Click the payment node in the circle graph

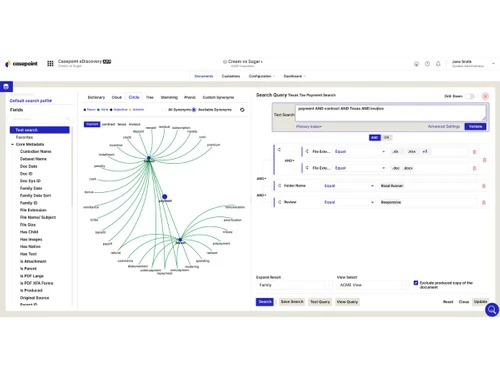coord(165,197)
